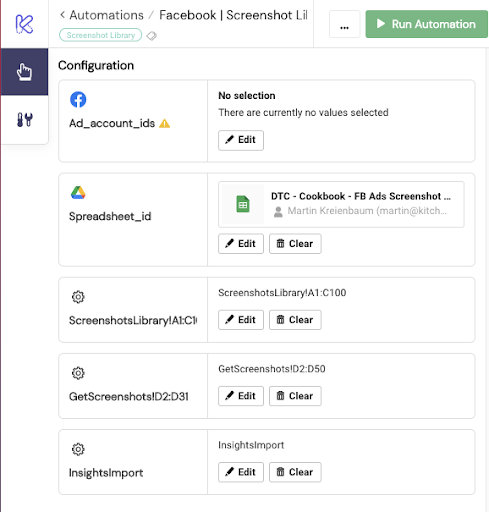Clear the Spreadsheet_id value
489x512 pixels.
coord(295,244)
